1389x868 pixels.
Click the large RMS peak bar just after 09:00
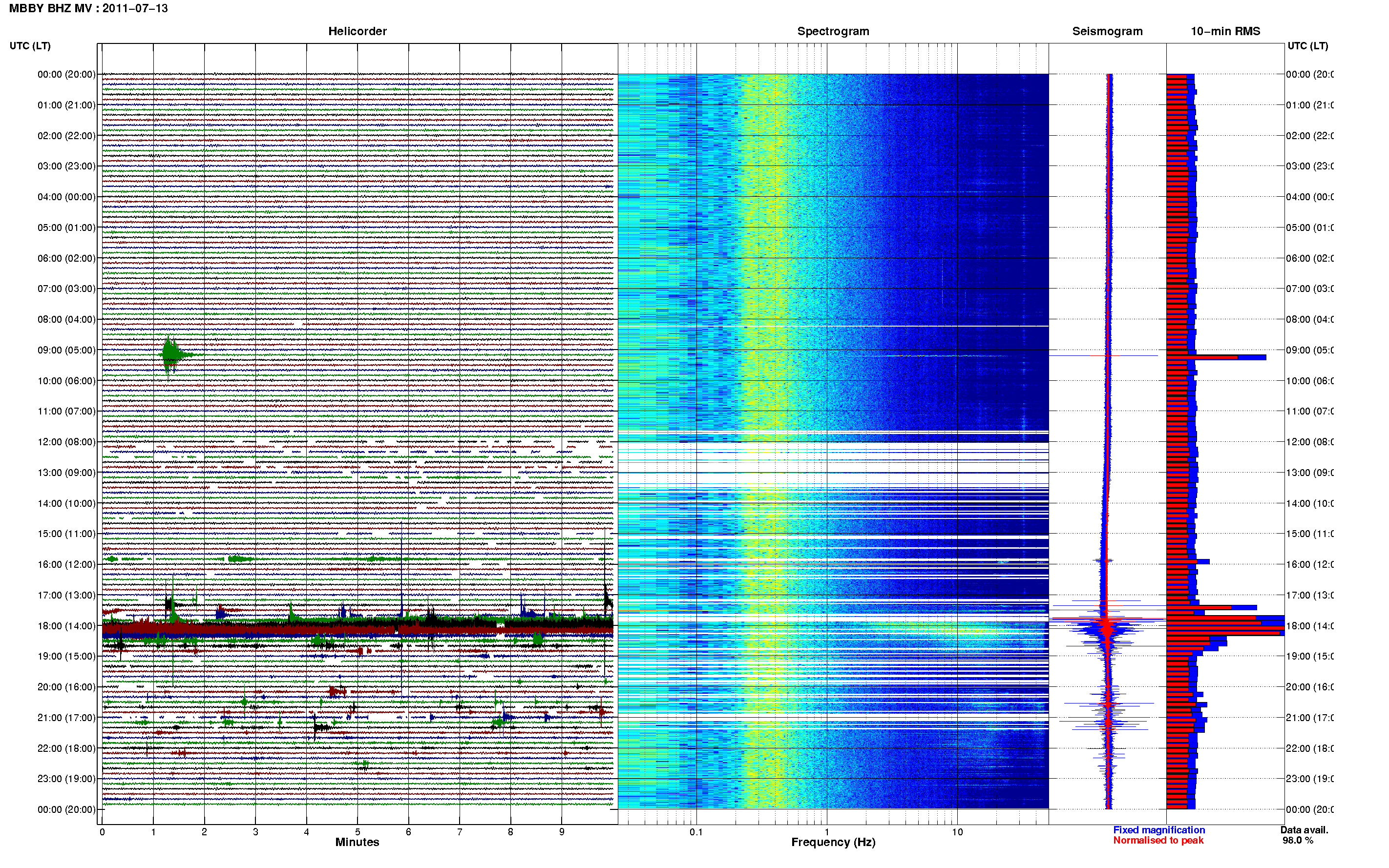coord(1216,358)
